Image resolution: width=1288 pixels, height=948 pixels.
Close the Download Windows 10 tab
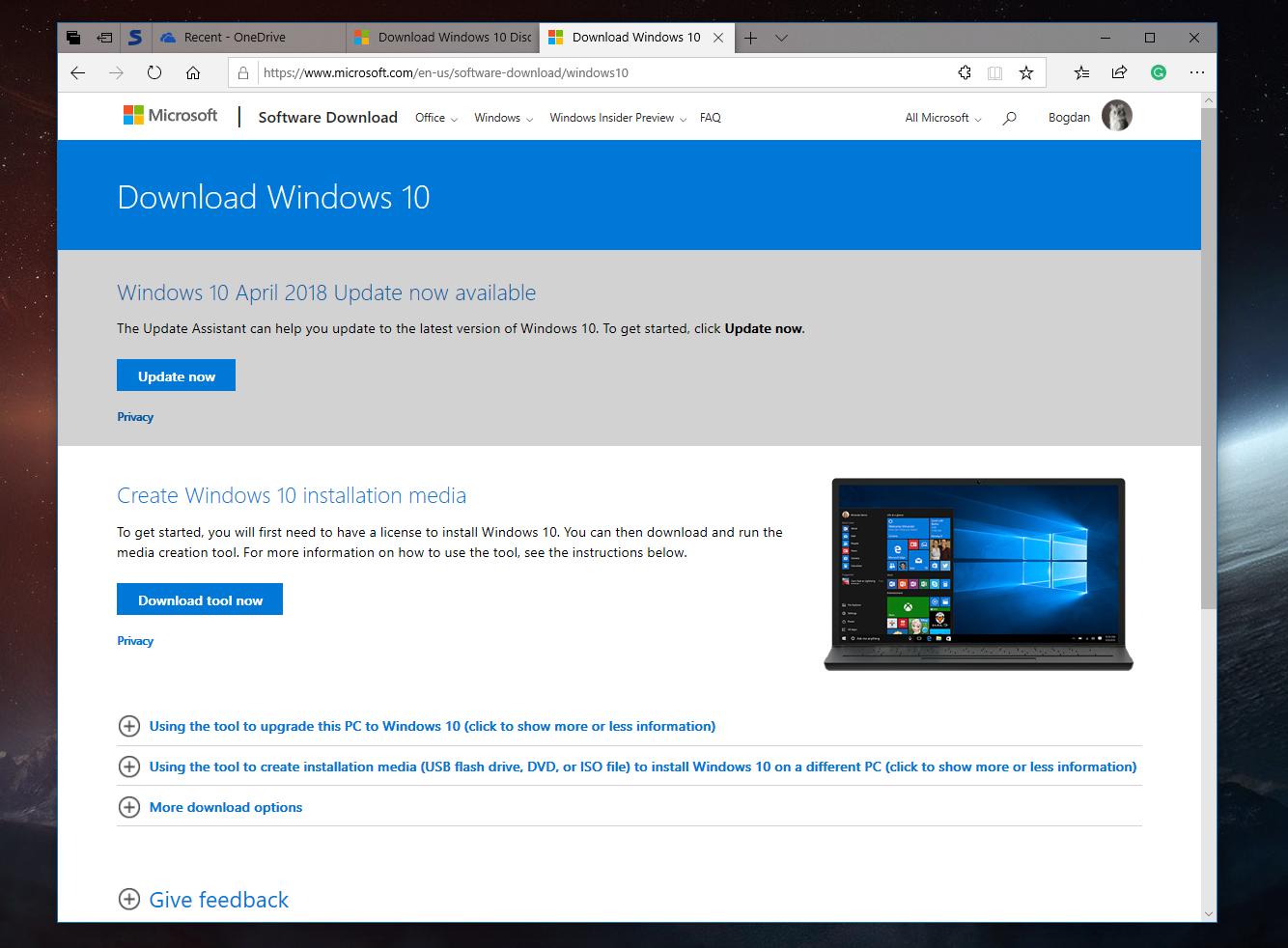pyautogui.click(x=717, y=38)
